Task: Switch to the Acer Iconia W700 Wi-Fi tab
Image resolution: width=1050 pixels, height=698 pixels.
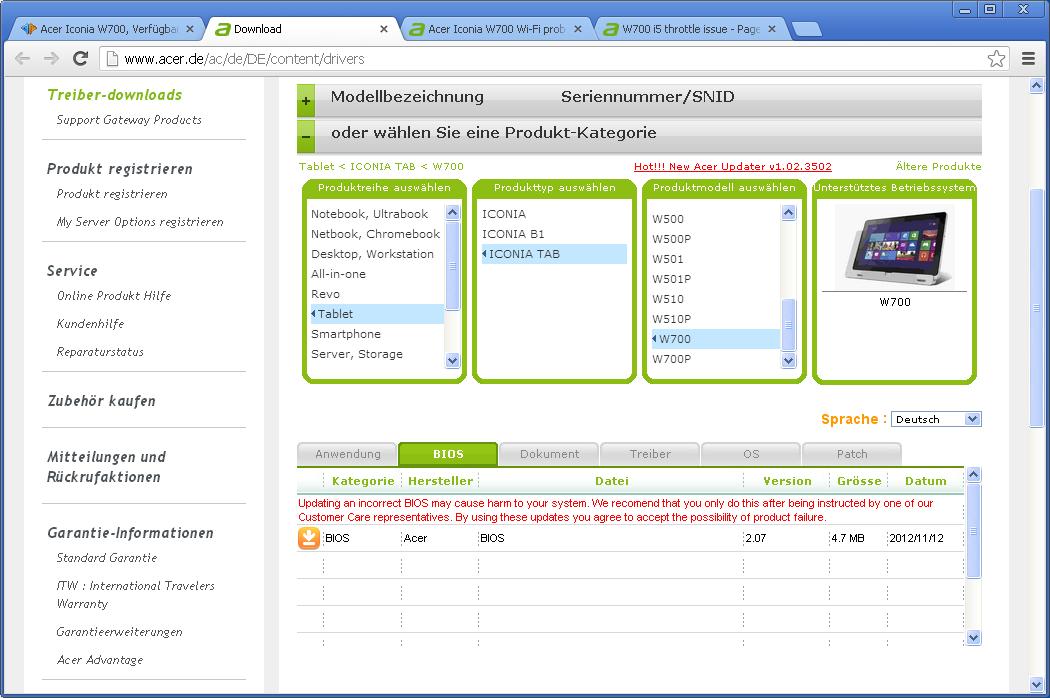Action: click(496, 29)
